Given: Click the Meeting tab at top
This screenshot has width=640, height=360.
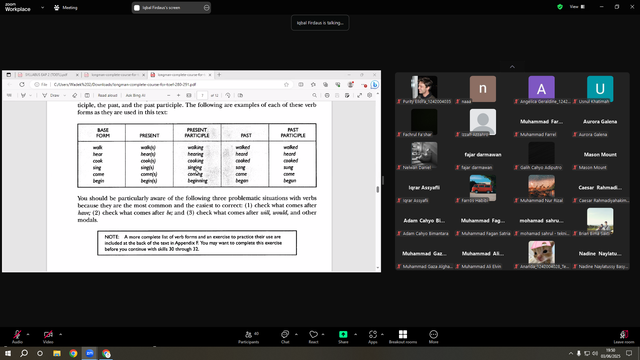Looking at the screenshot, I should coord(66,7).
